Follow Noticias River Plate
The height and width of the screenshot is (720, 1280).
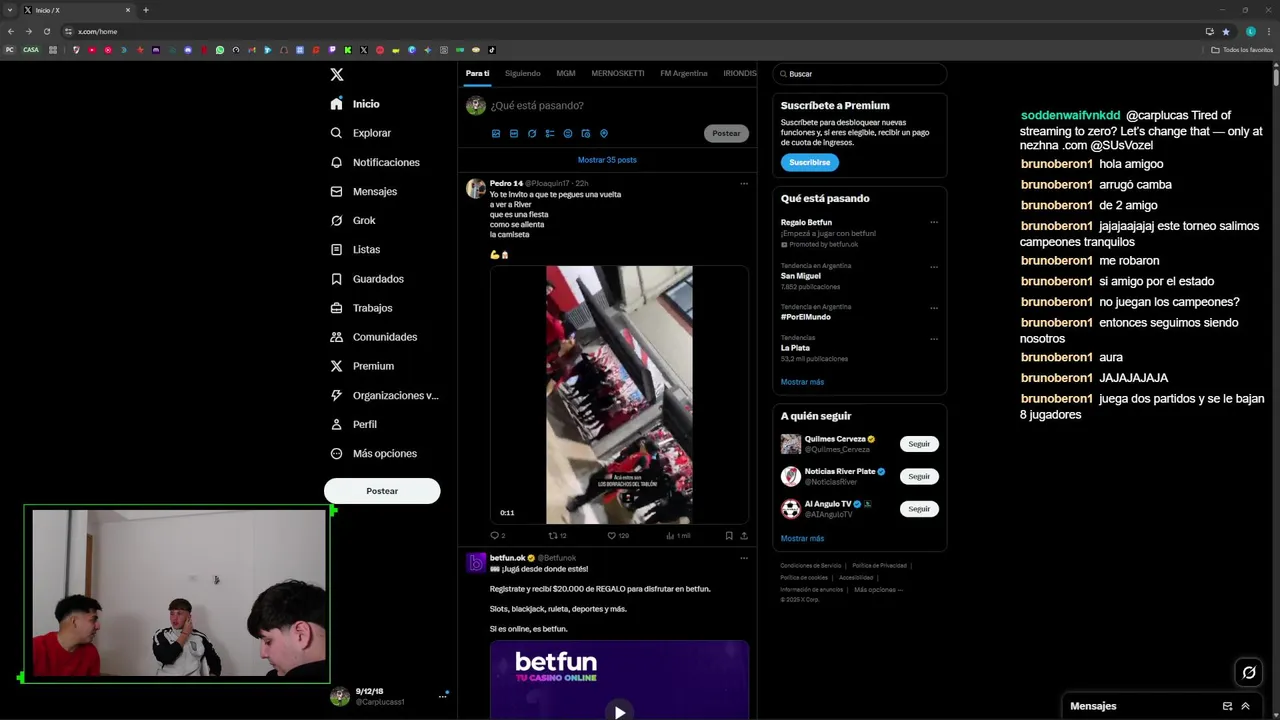click(919, 476)
